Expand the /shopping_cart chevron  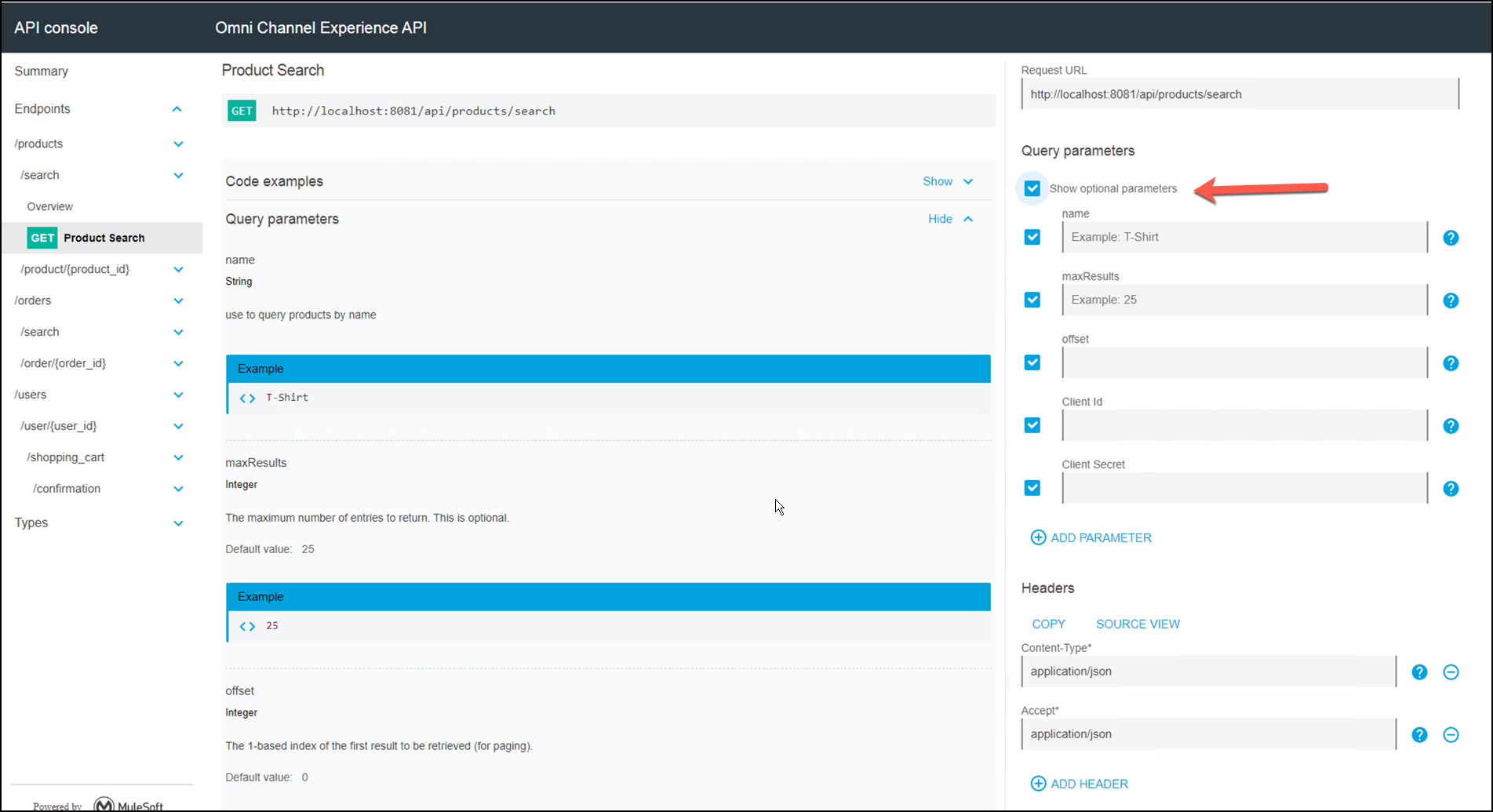pyautogui.click(x=178, y=458)
